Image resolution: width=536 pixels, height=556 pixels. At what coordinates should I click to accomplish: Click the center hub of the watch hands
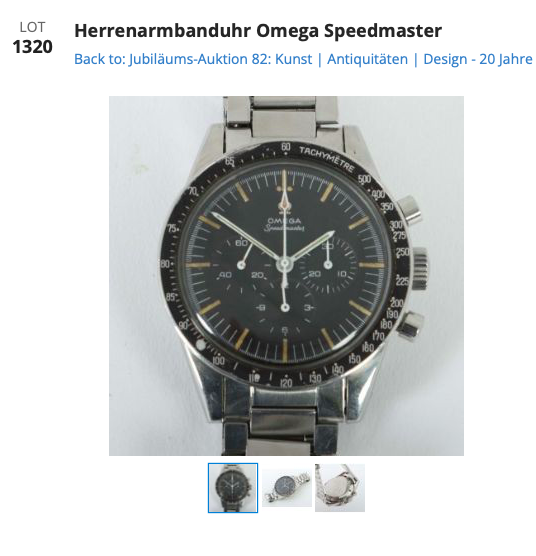coord(285,264)
